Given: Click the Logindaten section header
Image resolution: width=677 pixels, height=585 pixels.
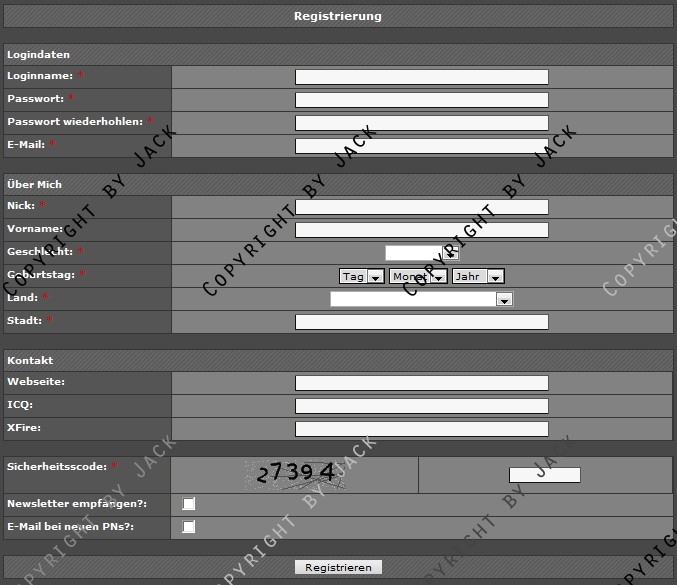Looking at the screenshot, I should click(338, 55).
